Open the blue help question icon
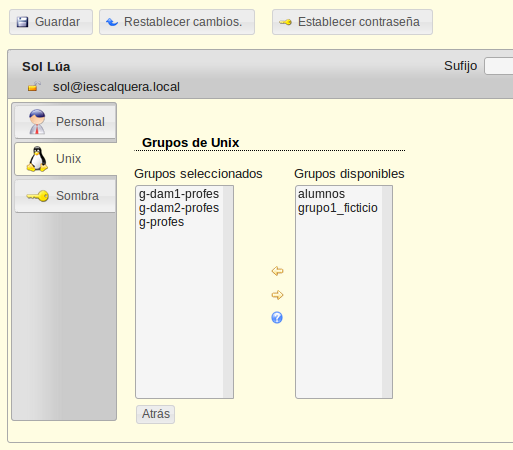This screenshot has width=513, height=450. pyautogui.click(x=277, y=318)
